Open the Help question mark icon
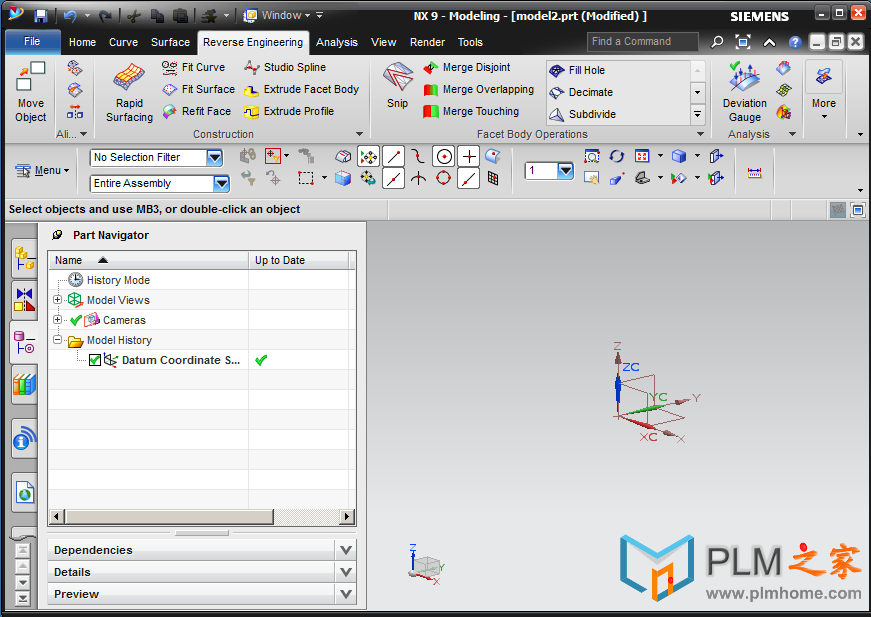871x617 pixels. pyautogui.click(x=795, y=42)
